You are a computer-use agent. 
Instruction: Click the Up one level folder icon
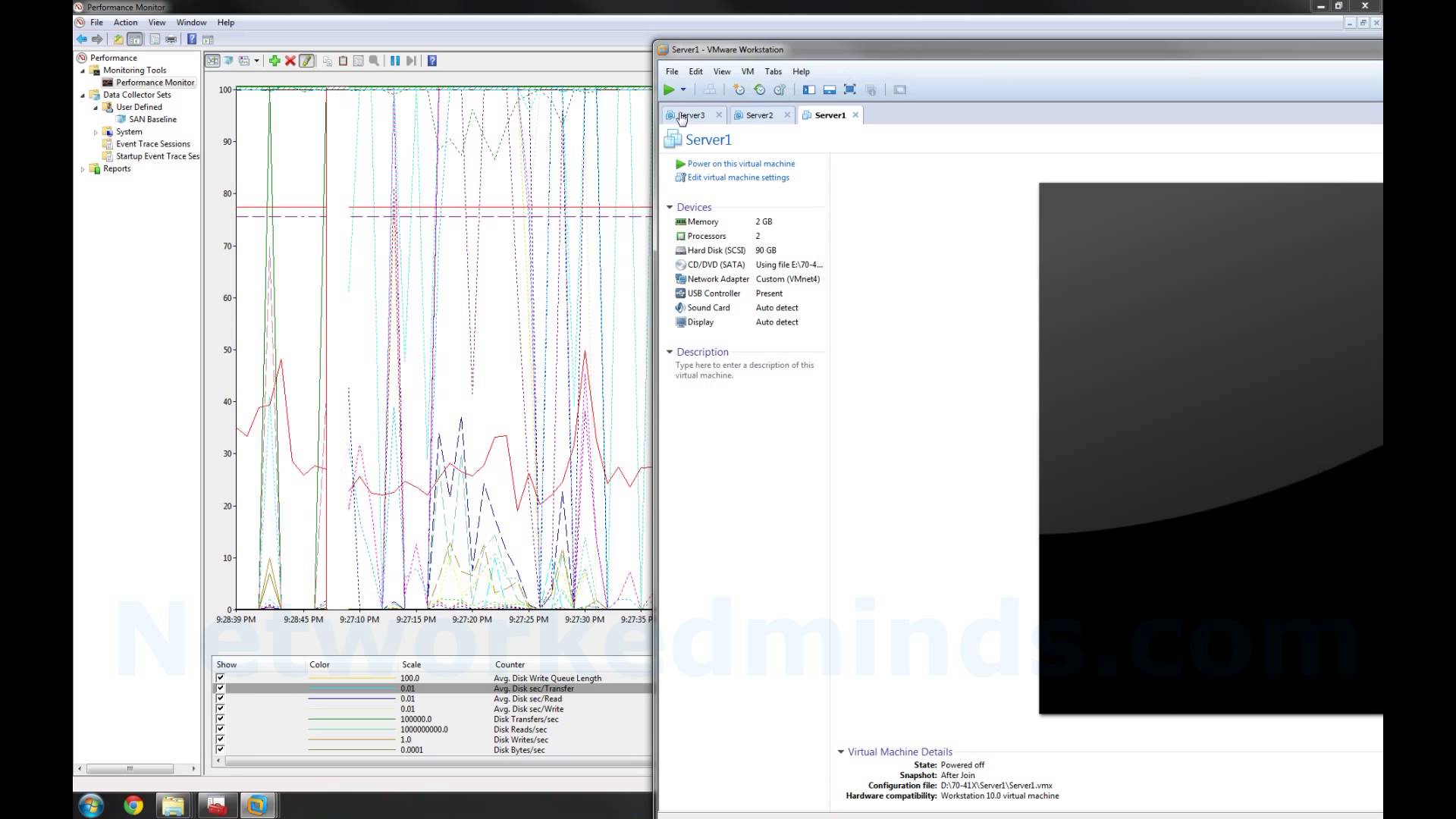(x=118, y=39)
